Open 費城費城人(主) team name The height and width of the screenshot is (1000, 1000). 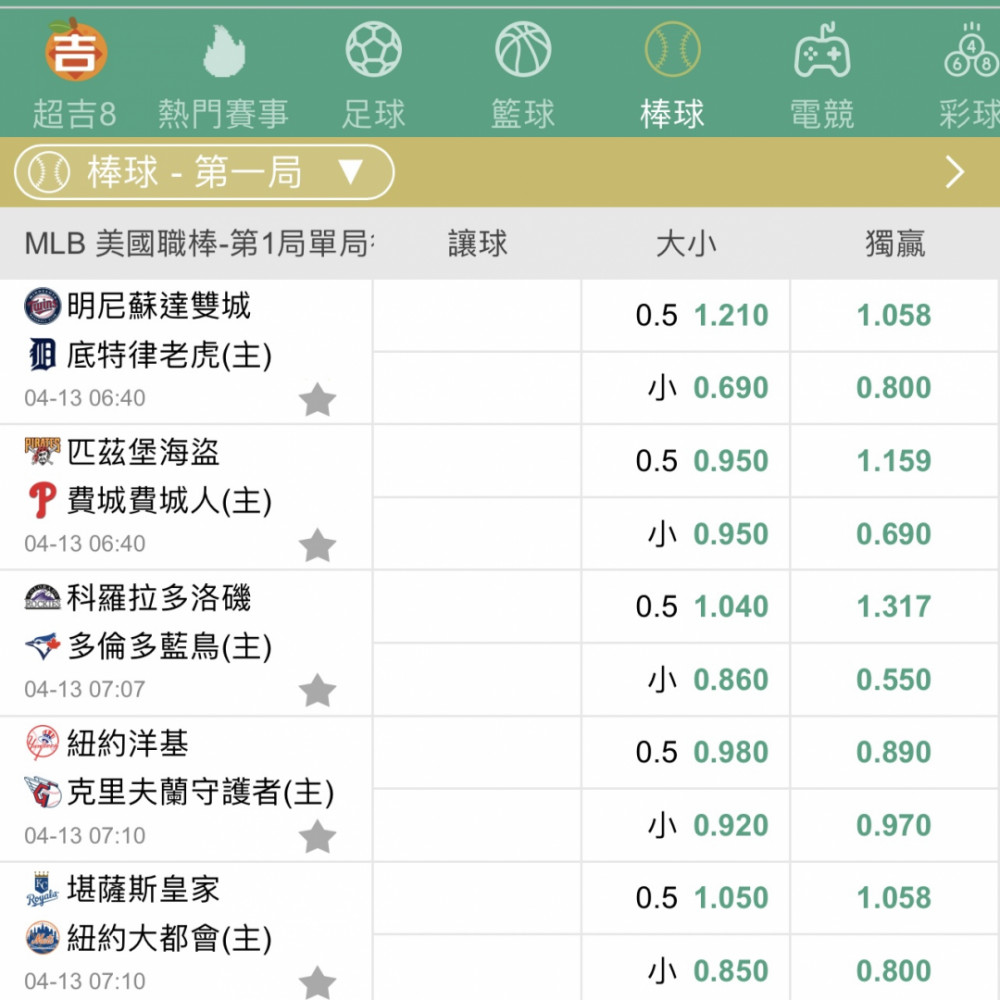tap(170, 501)
